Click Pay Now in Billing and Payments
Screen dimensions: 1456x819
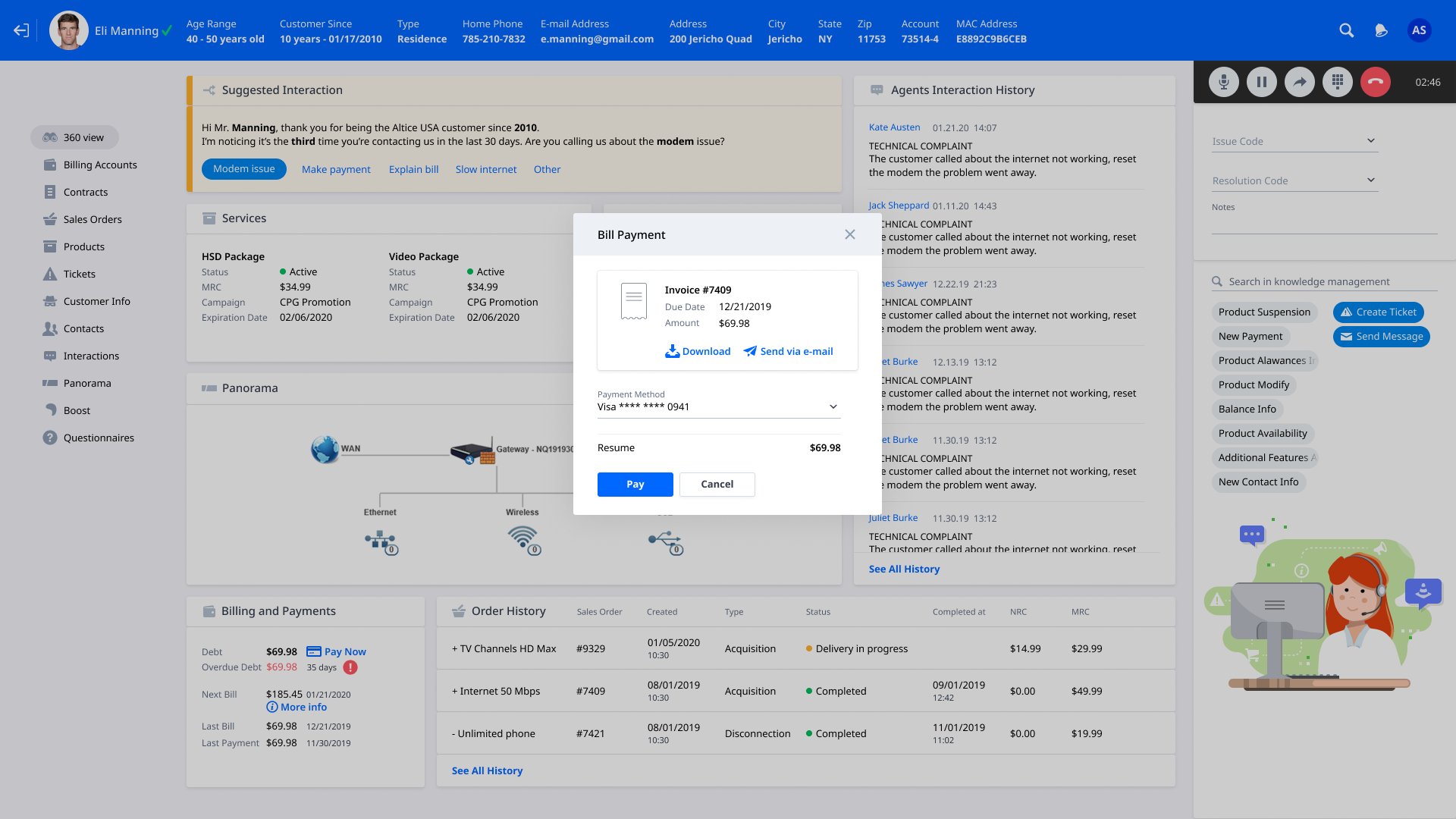(336, 651)
